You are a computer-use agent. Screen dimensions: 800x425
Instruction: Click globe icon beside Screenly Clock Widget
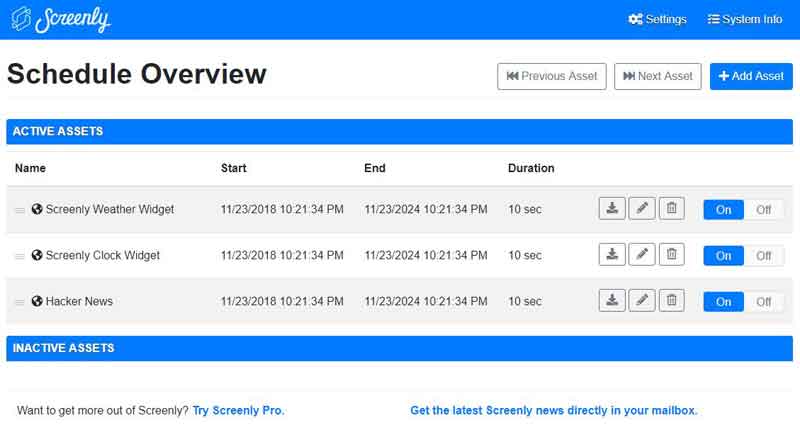pyautogui.click(x=37, y=255)
